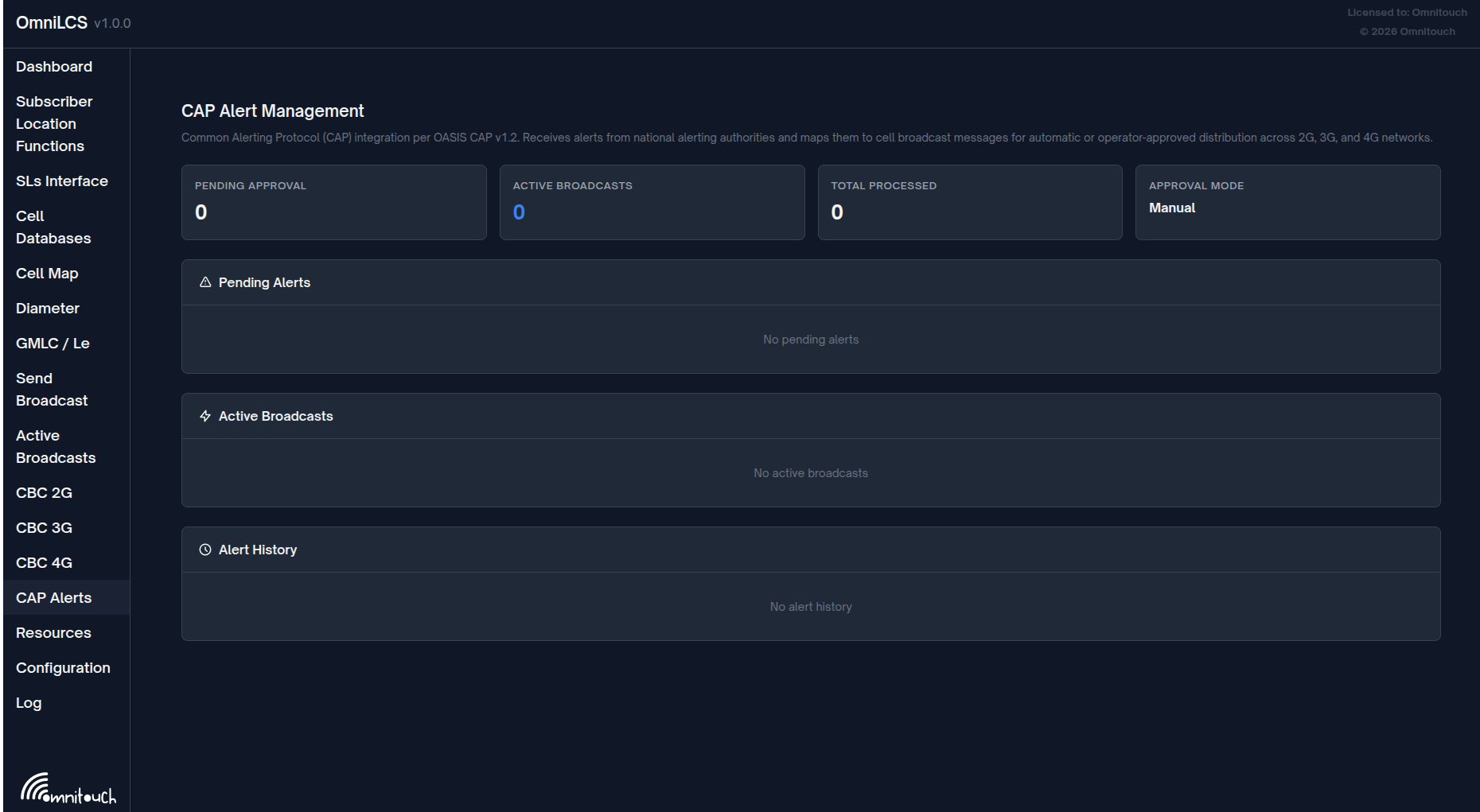Click the Omnitouch logo at sidebar bottom
Viewport: 1480px width, 812px height.
pyautogui.click(x=70, y=789)
